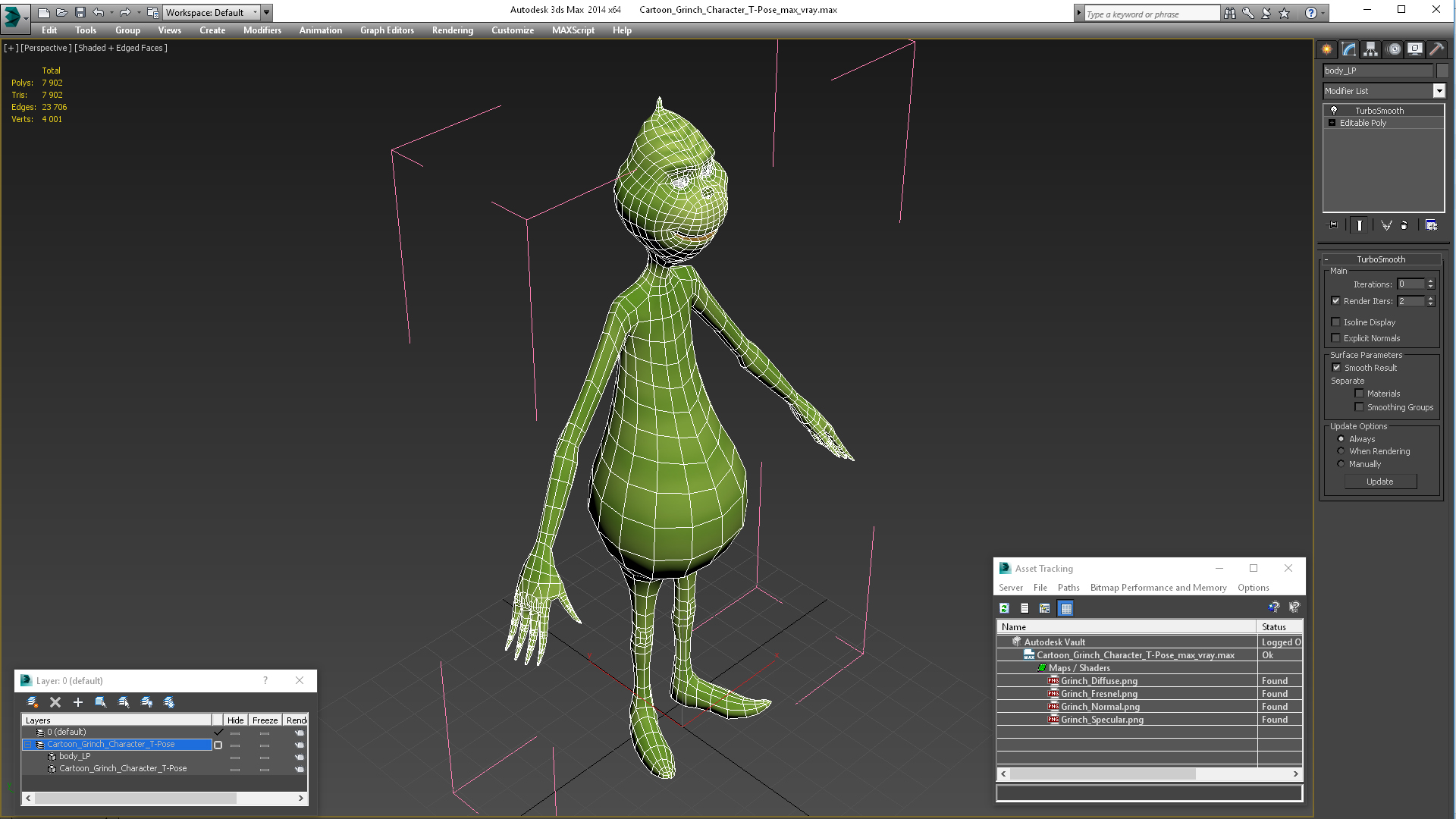Save the file with the floppy disk icon

[x=80, y=12]
